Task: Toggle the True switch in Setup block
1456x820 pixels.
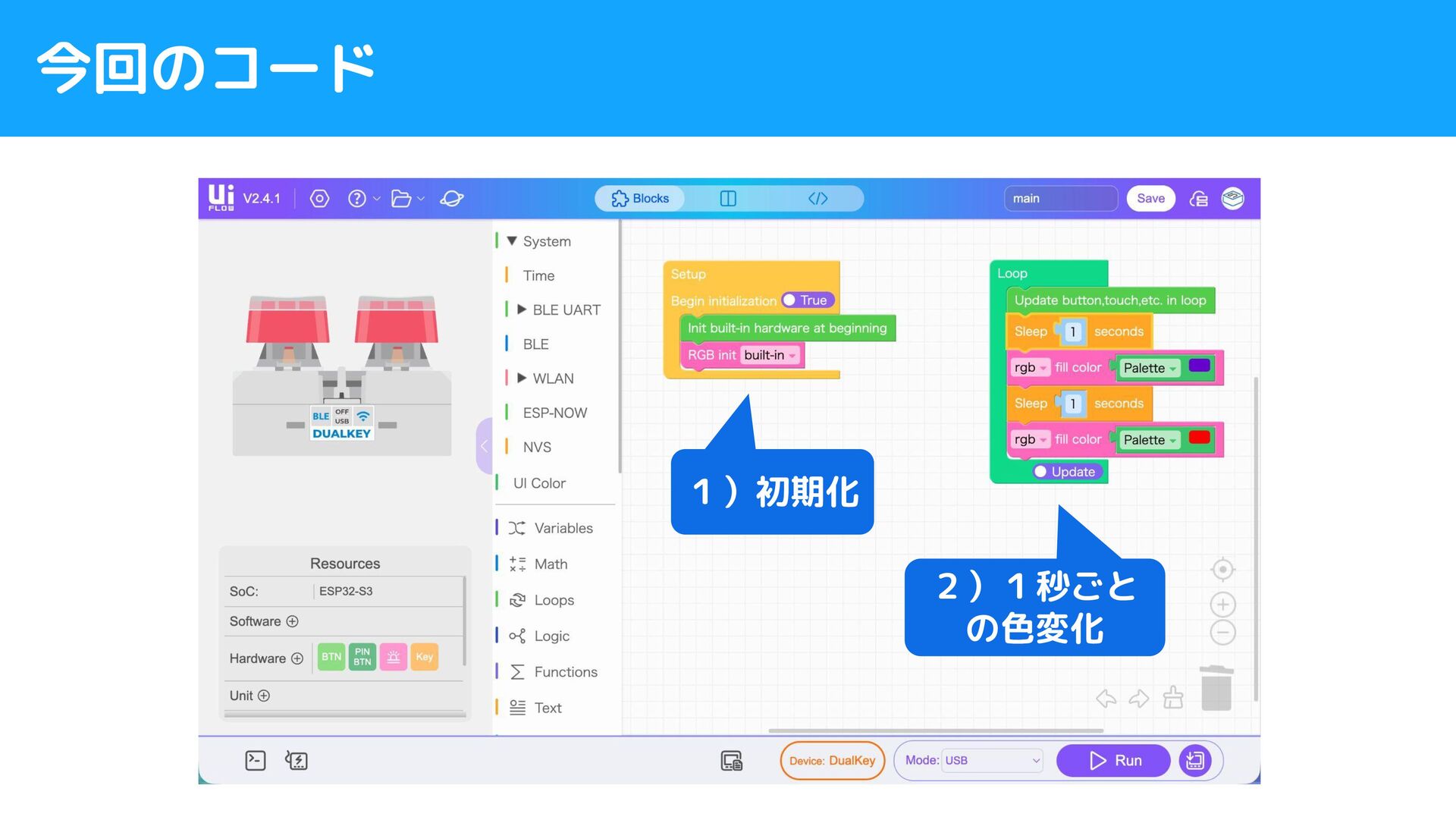Action: 808,300
